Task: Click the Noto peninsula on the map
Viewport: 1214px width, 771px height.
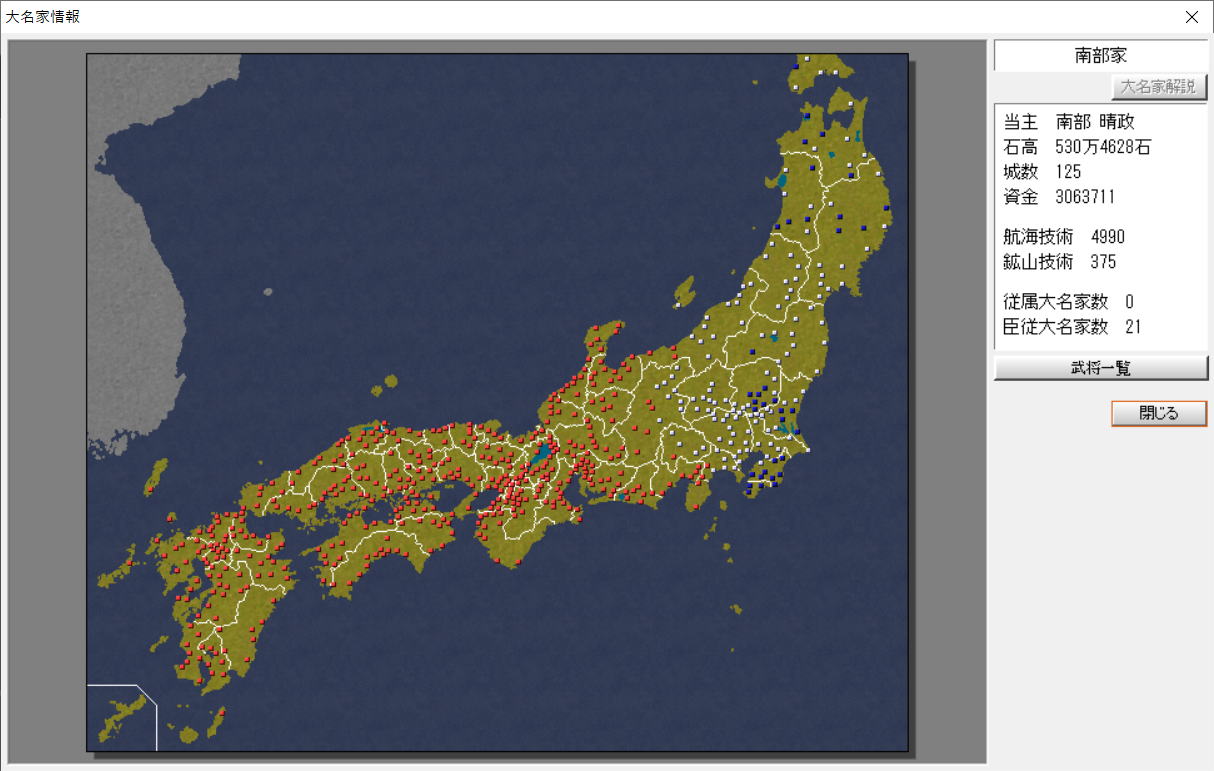Action: (x=607, y=335)
